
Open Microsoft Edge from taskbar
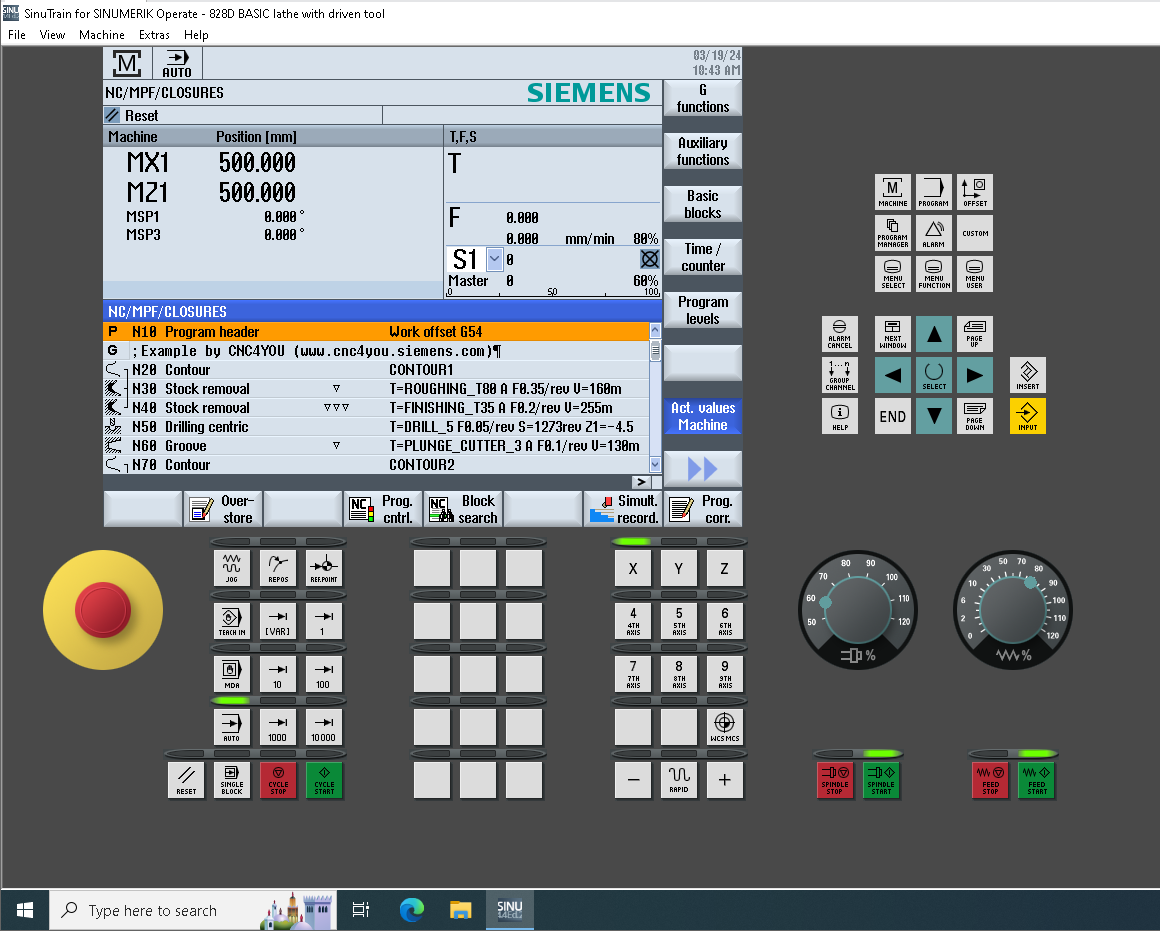[x=411, y=910]
